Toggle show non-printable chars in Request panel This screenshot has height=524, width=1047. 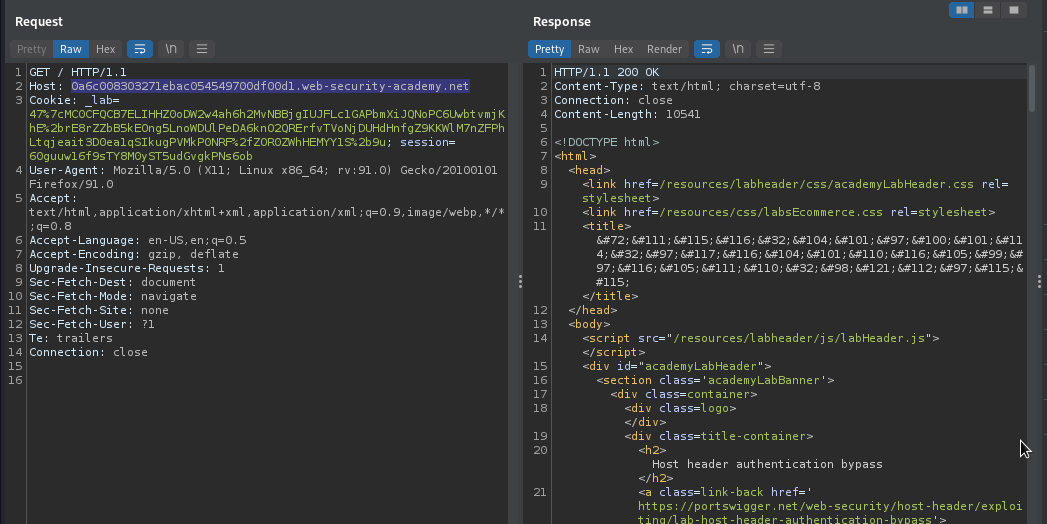(171, 49)
